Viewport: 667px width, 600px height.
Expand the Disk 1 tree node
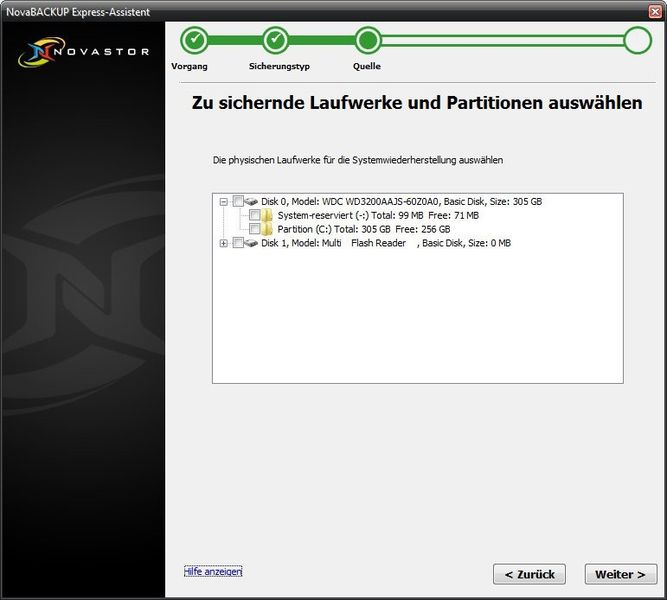point(223,243)
